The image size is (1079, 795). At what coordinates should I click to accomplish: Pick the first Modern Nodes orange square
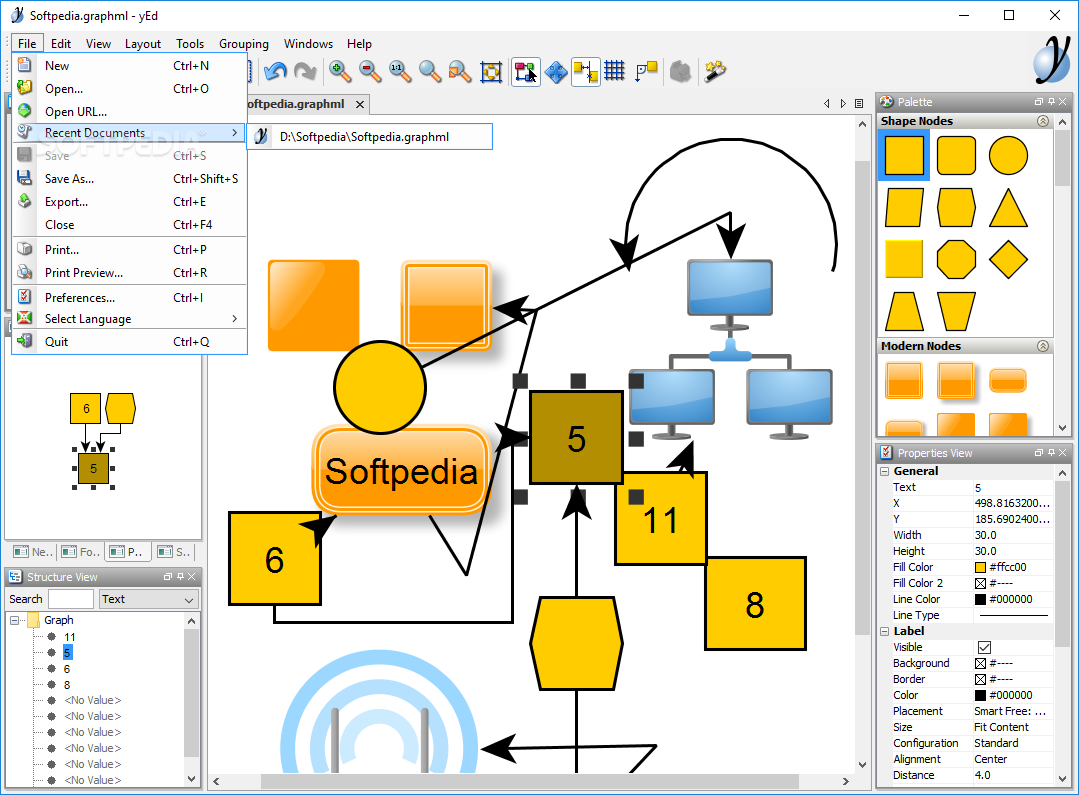click(904, 381)
